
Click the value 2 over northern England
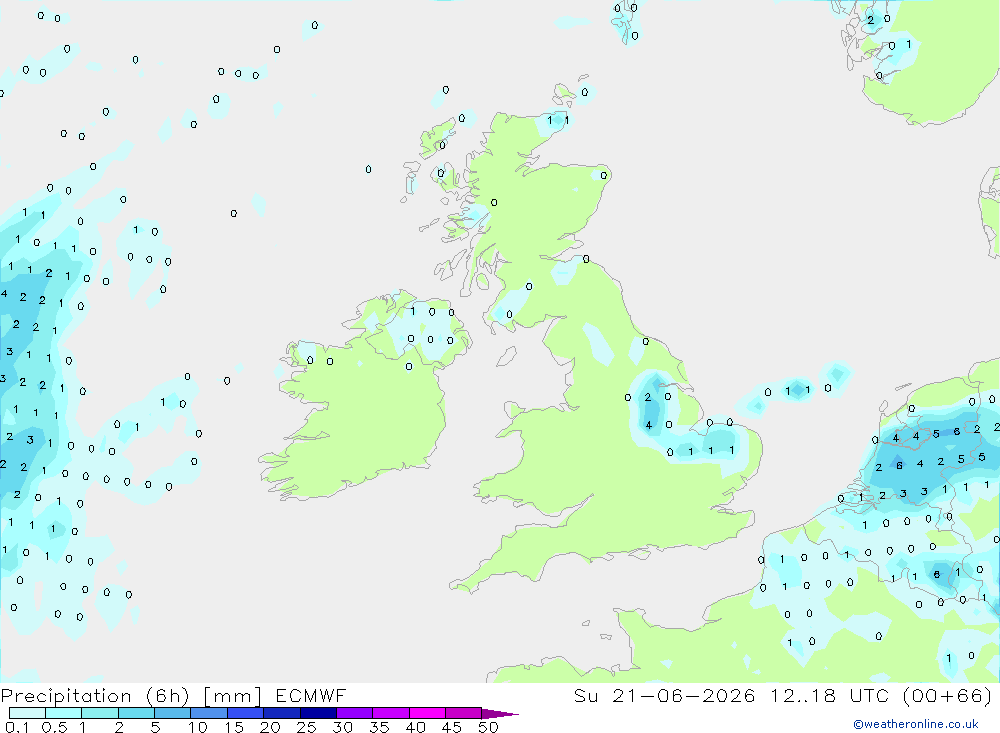click(x=647, y=397)
